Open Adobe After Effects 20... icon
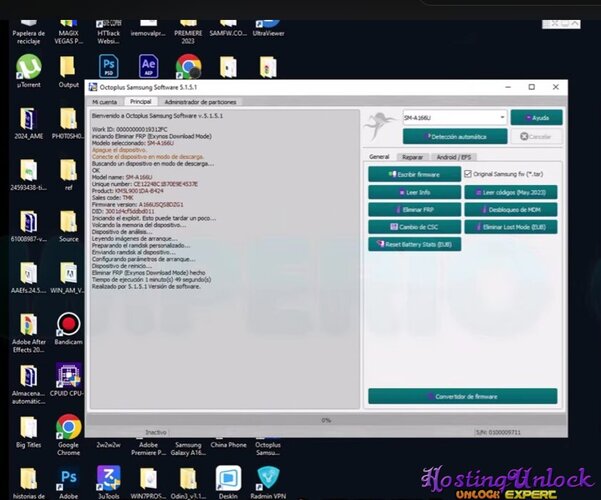The width and height of the screenshot is (601, 500). pos(29,333)
